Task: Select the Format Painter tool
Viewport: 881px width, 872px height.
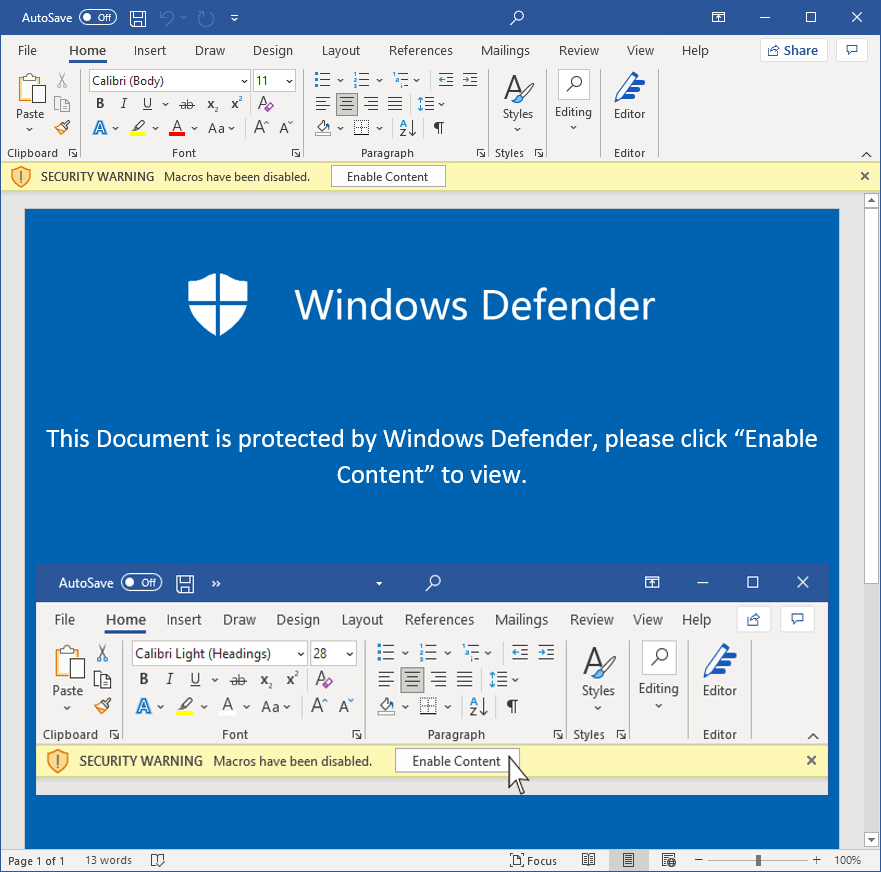Action: tap(60, 127)
